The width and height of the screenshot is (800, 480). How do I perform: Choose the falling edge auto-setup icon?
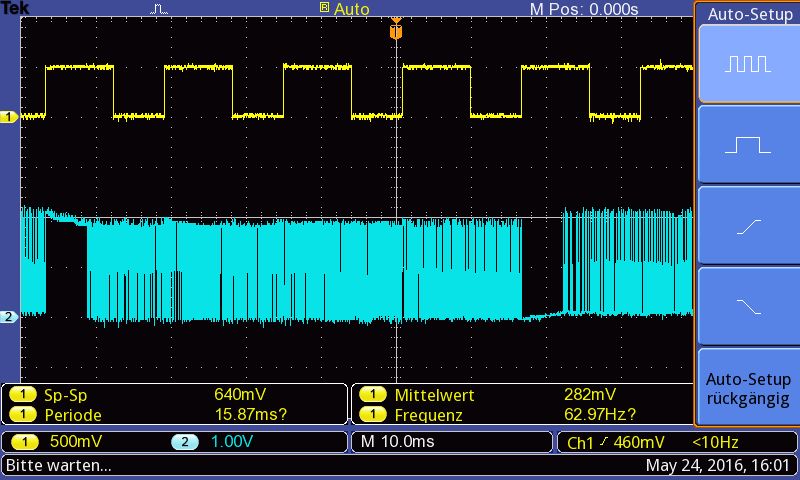coord(748,306)
